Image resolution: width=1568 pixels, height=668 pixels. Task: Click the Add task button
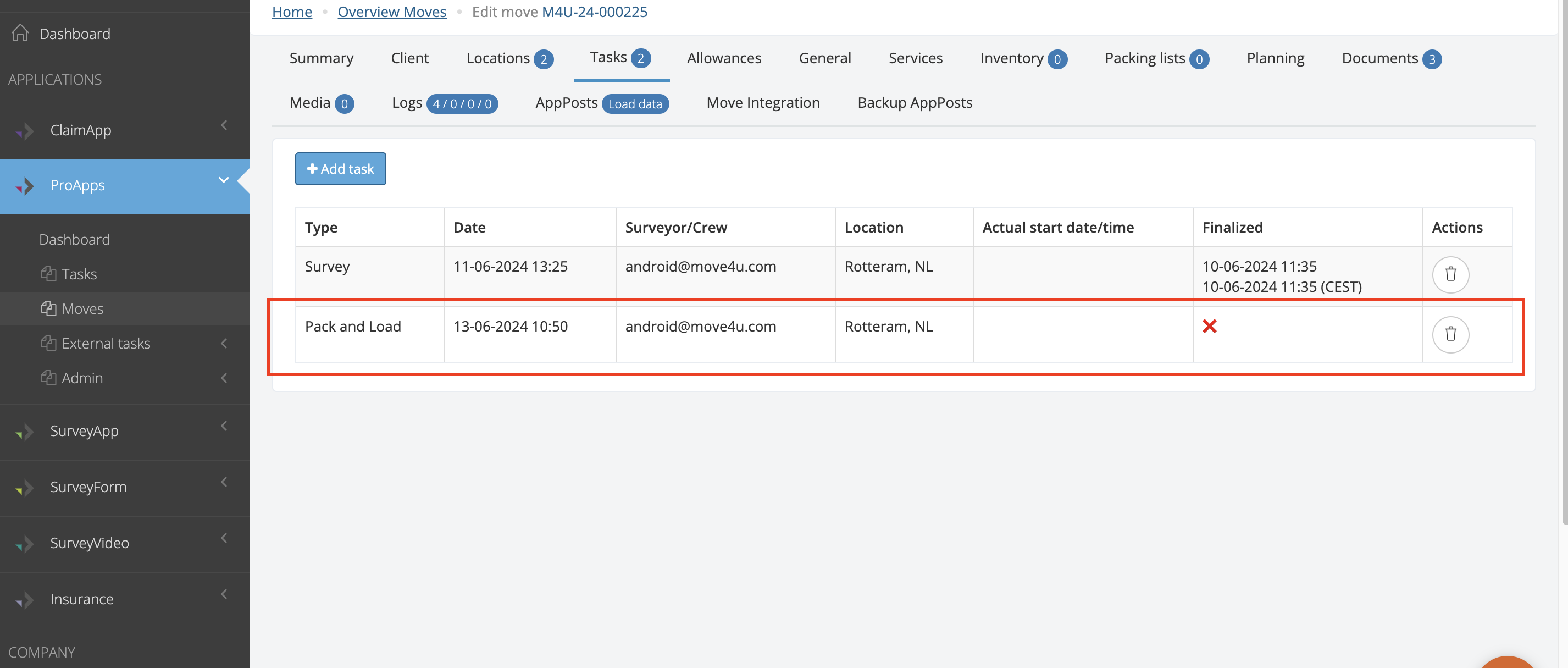click(340, 169)
